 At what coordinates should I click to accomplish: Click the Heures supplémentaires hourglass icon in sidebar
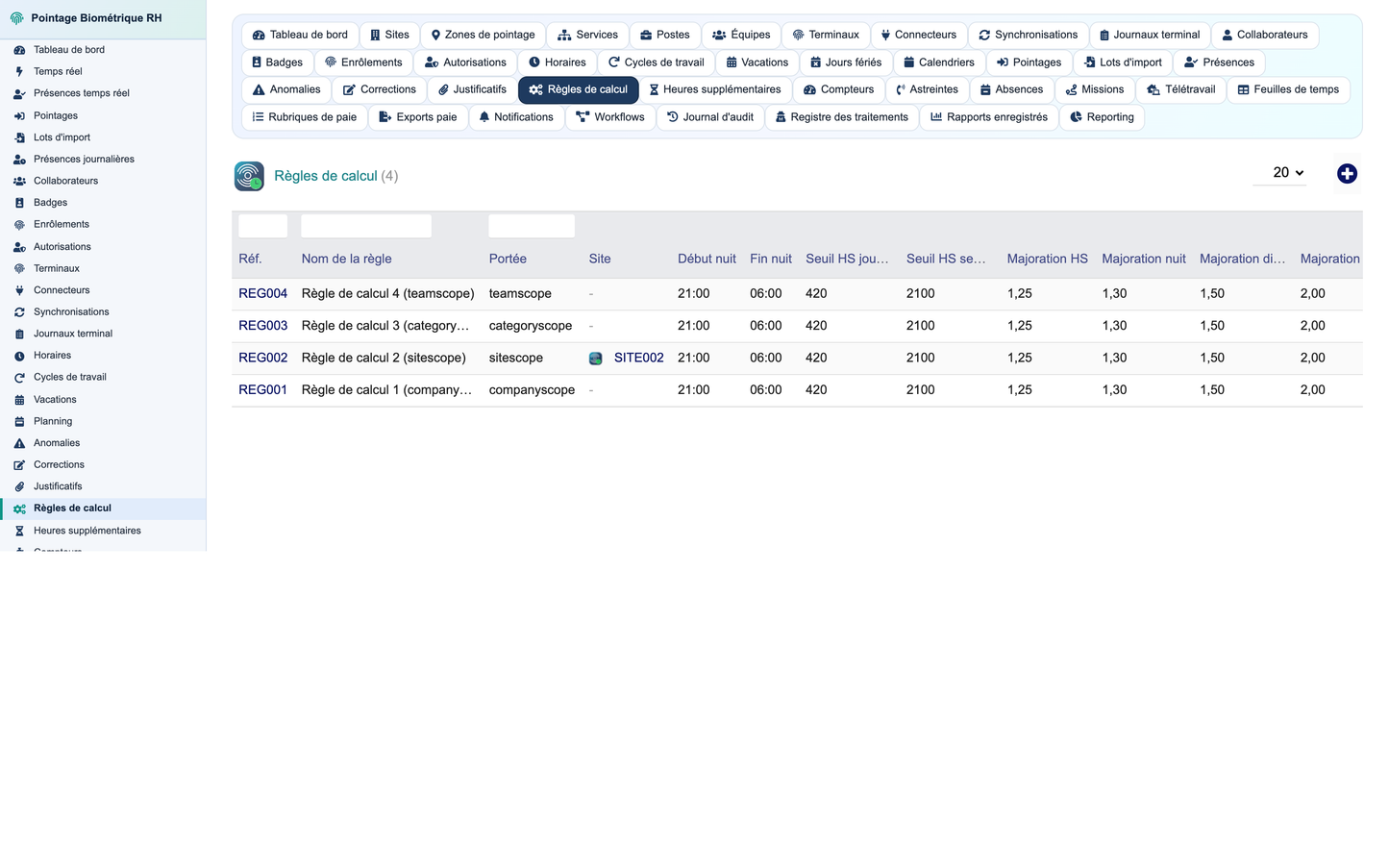click(x=19, y=531)
